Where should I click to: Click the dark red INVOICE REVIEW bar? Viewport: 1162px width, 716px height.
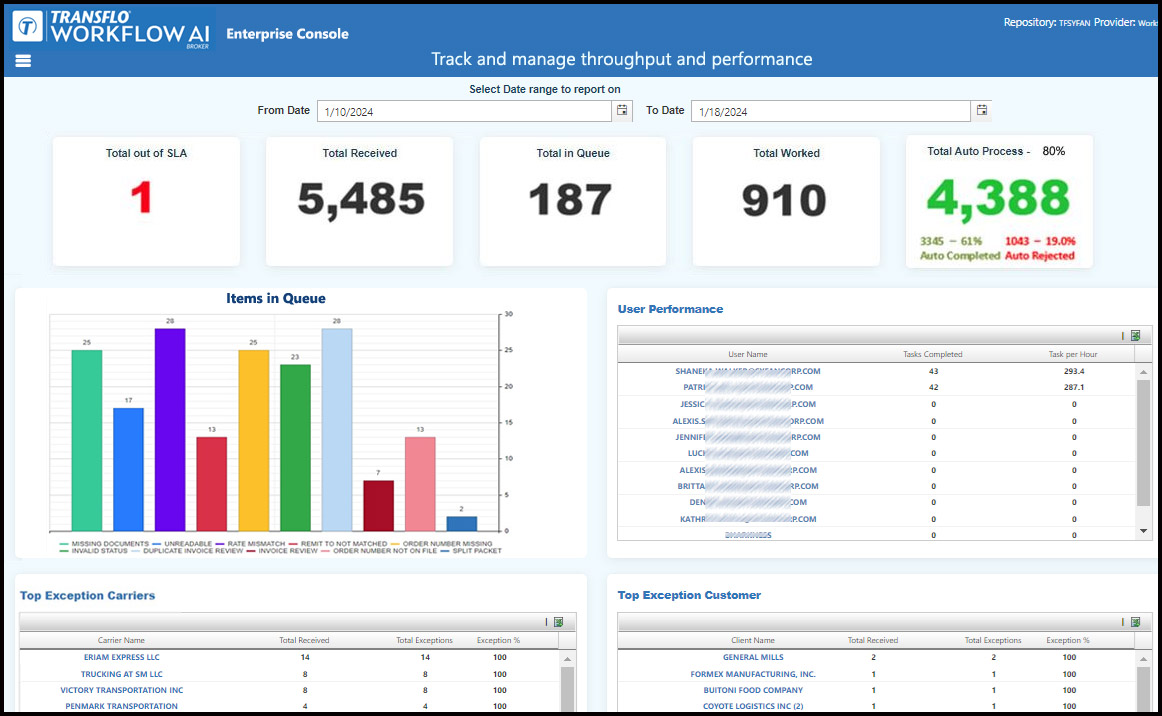(x=378, y=505)
